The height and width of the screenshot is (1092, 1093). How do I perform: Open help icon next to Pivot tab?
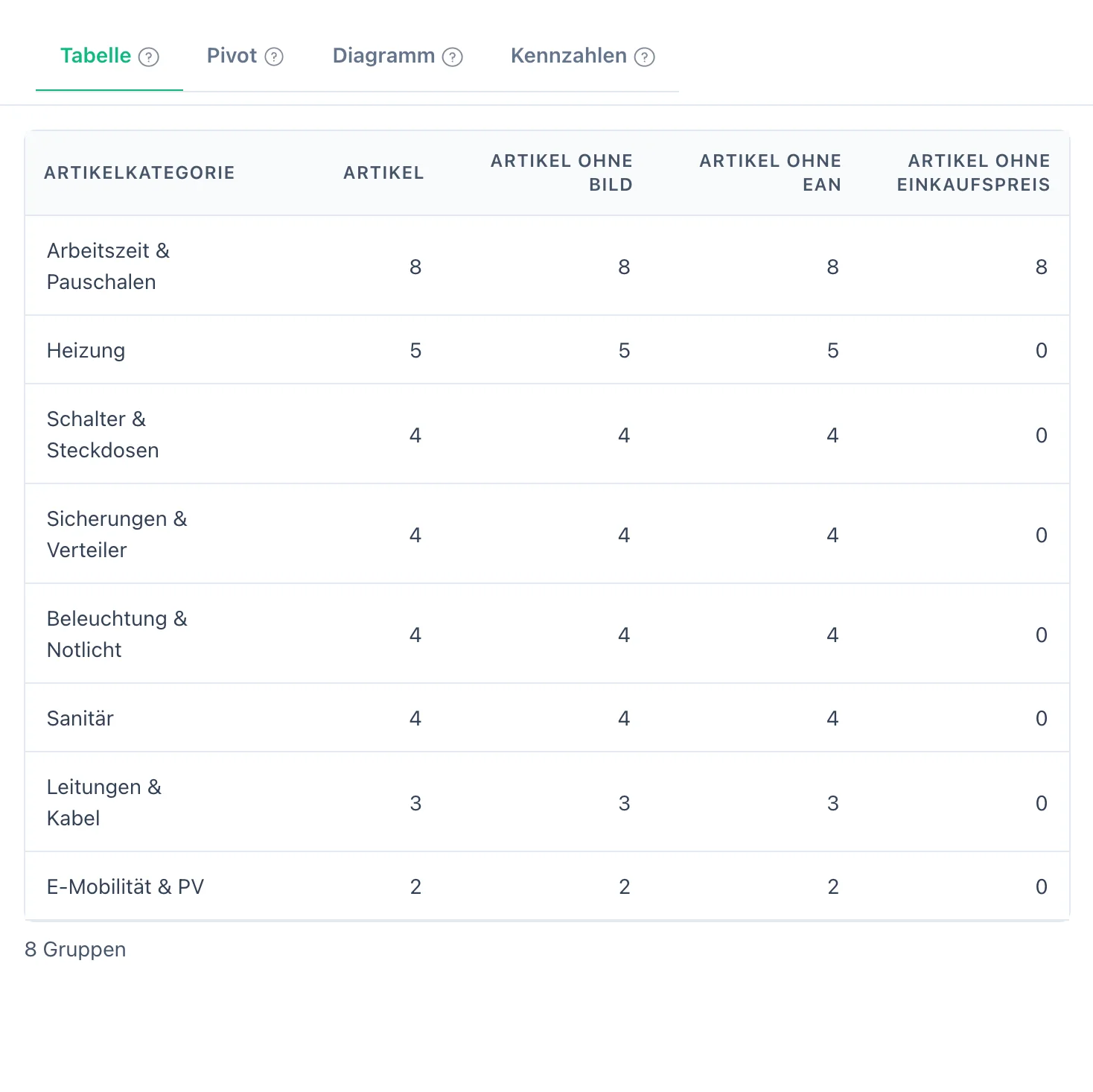coord(274,57)
